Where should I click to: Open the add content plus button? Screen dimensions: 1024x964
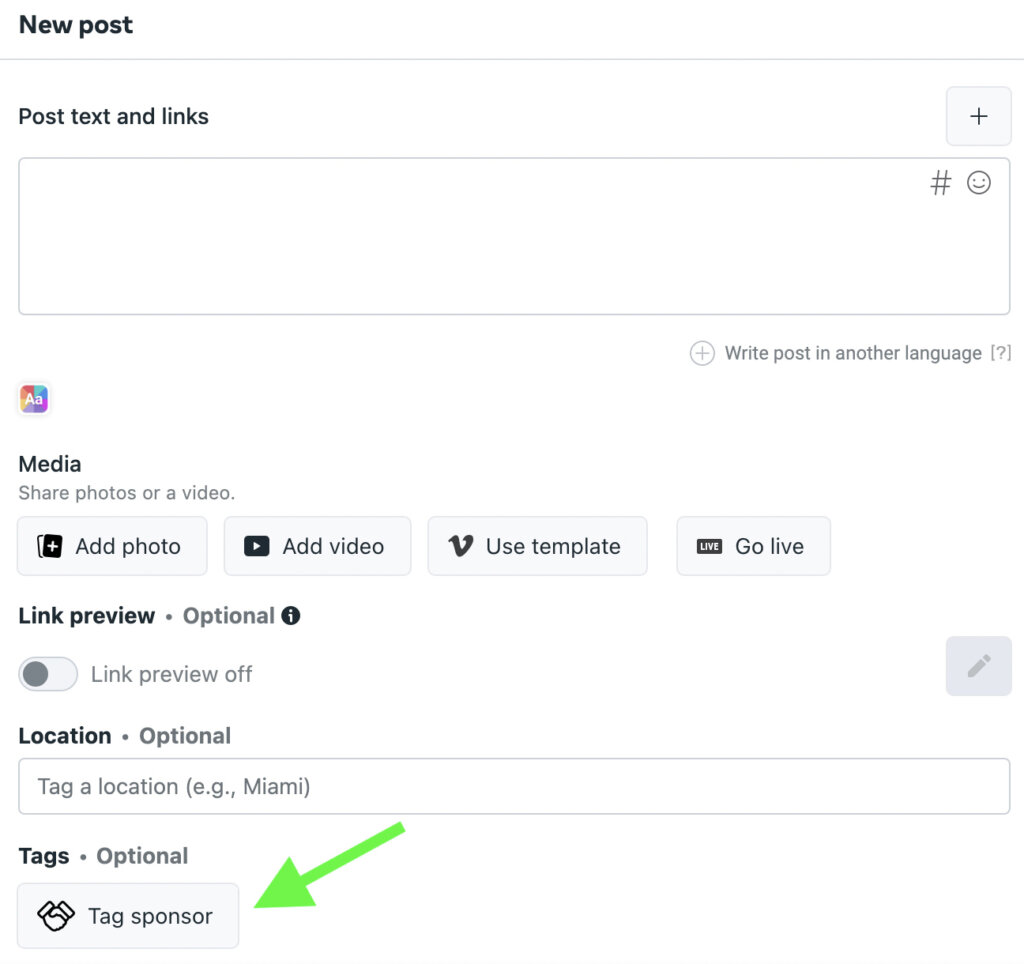978,116
